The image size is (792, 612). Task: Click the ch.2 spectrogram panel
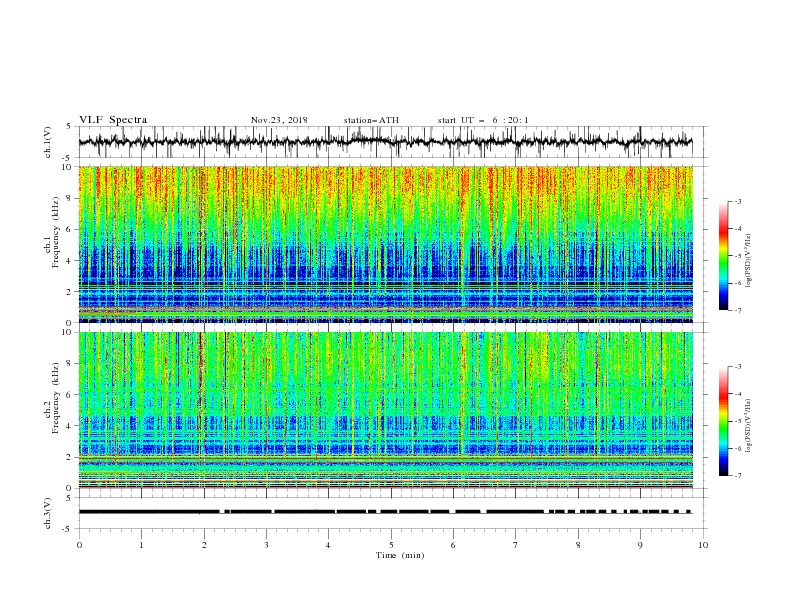click(x=386, y=410)
